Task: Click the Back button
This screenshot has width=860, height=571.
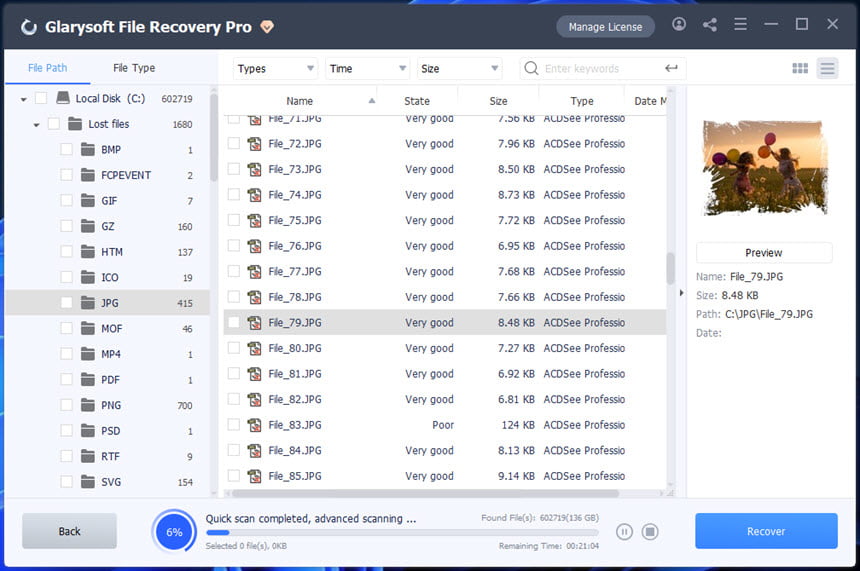Action: click(x=69, y=531)
